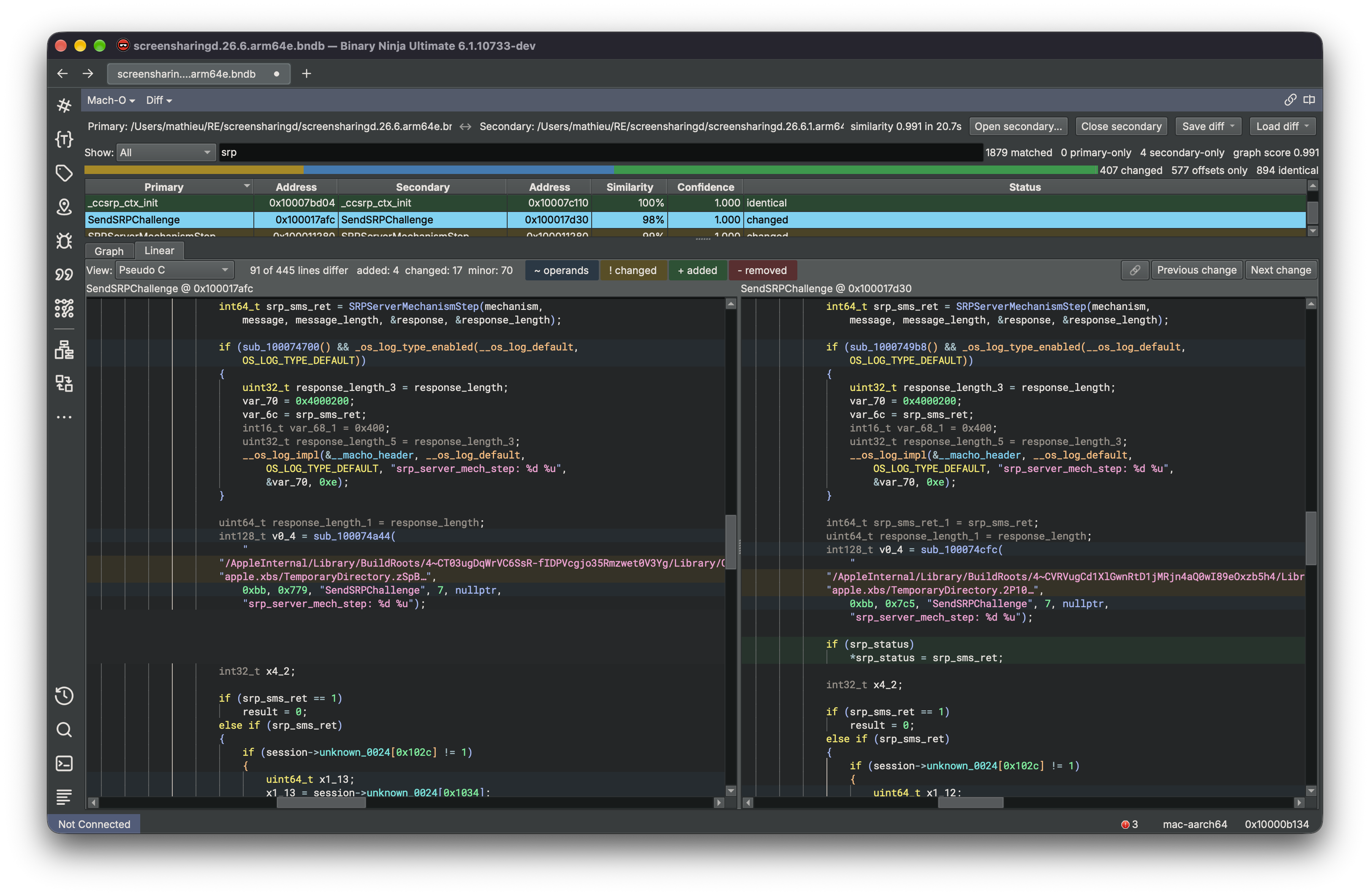Open the Debugger bug icon

[64, 241]
